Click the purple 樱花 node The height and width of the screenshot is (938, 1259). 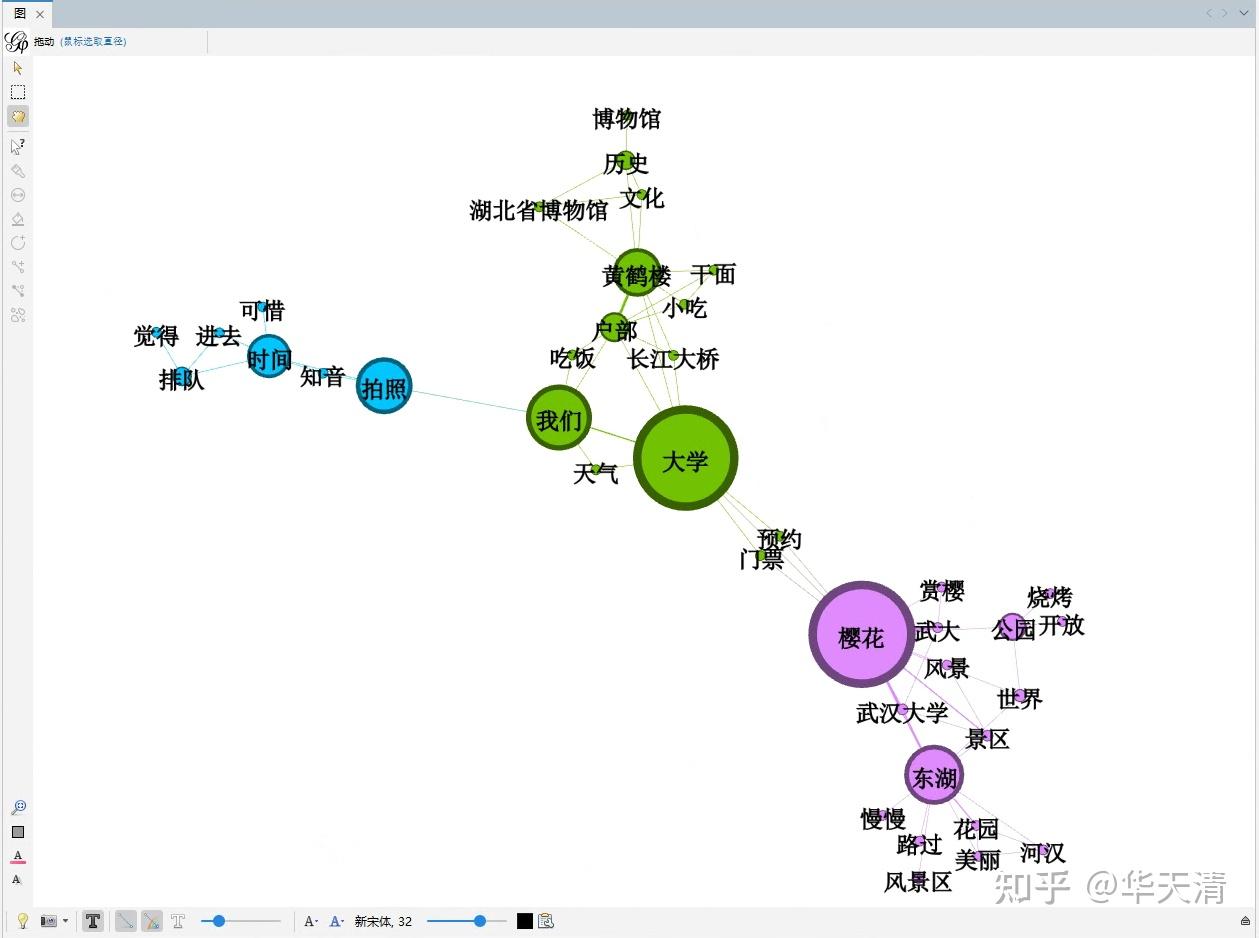coord(861,634)
